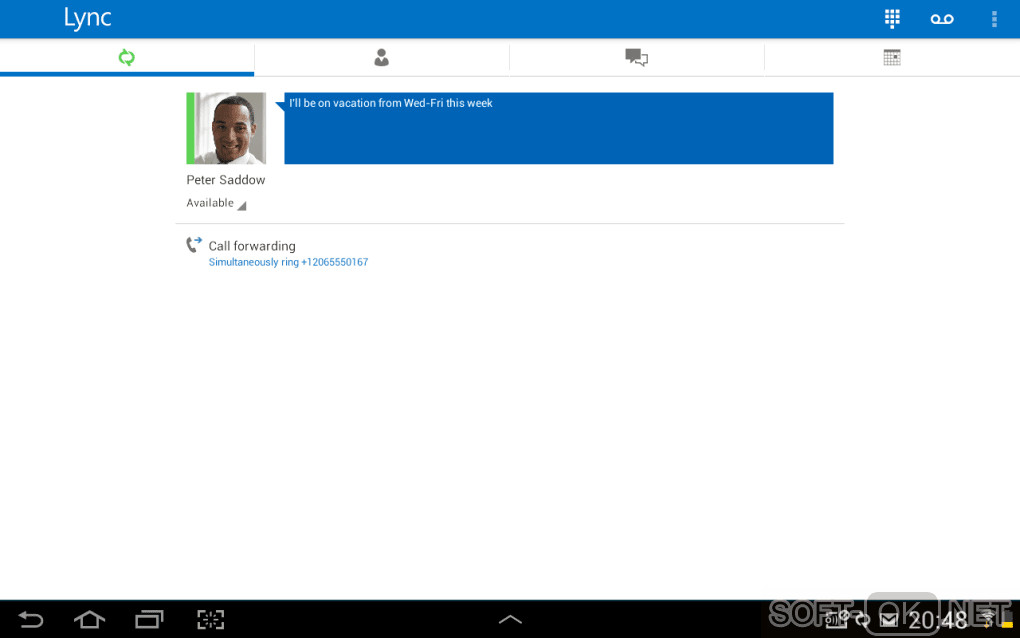Tap Android back navigation button
This screenshot has width=1020, height=638.
click(31, 620)
